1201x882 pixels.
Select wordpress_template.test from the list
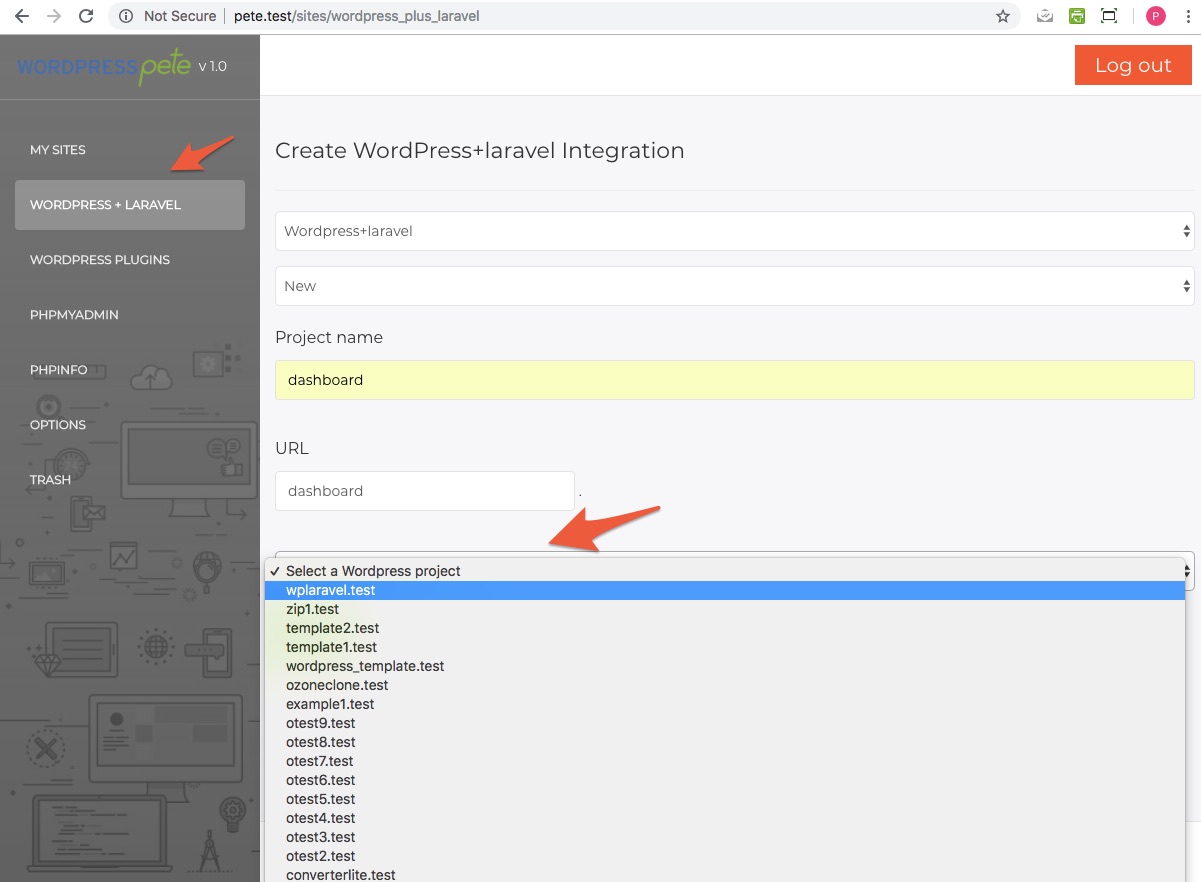[725, 666]
